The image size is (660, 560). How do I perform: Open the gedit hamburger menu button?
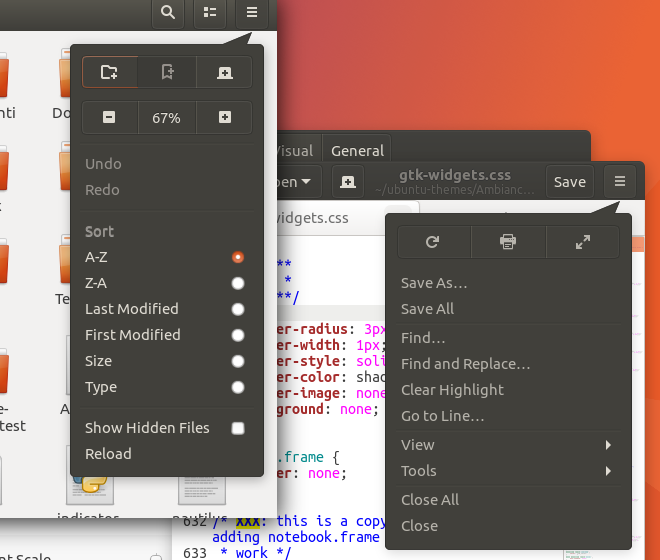[x=620, y=181]
